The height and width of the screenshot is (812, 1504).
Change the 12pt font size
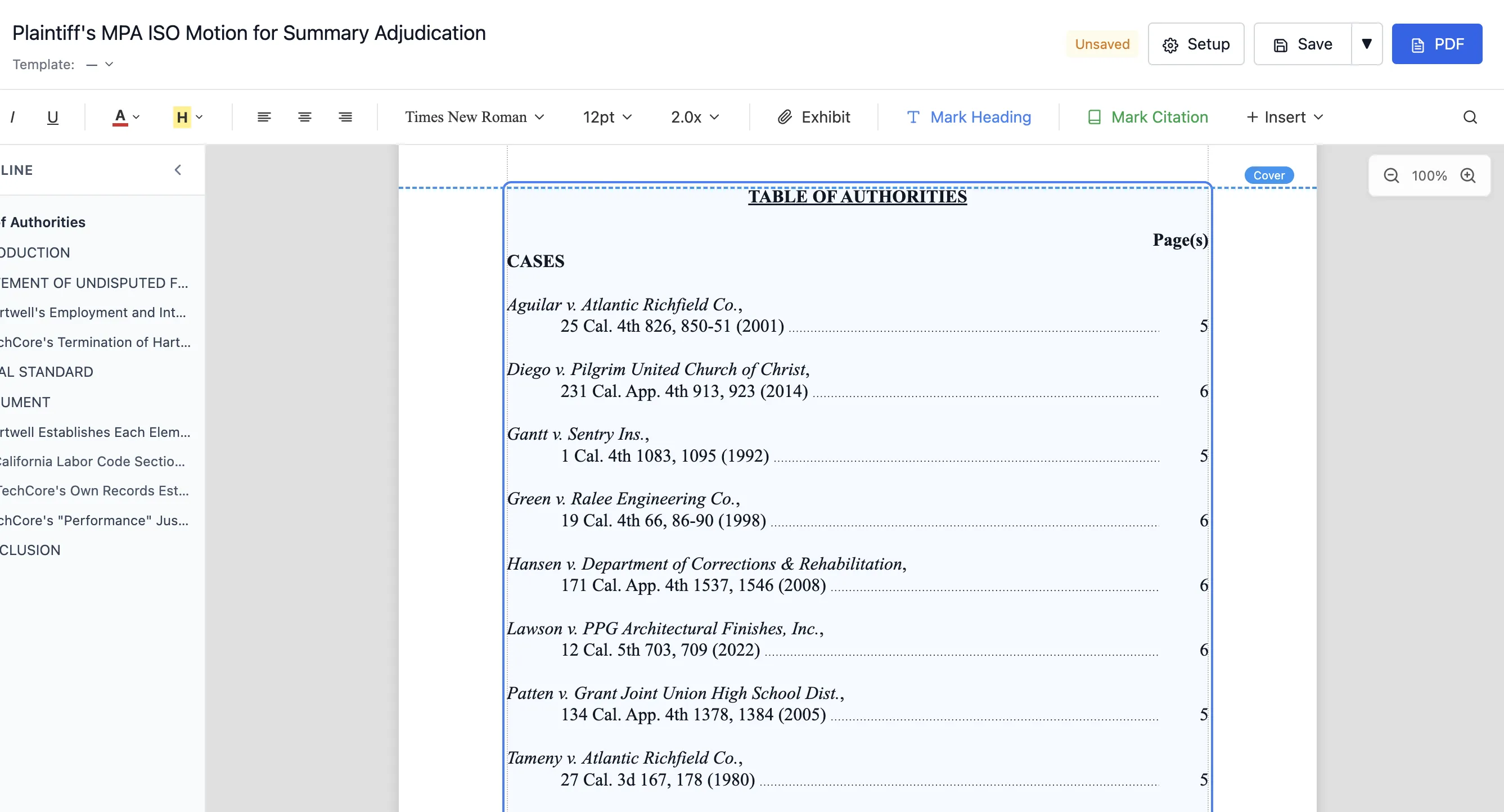click(x=607, y=118)
